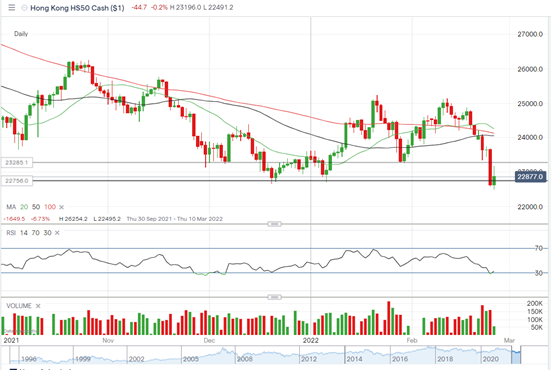This screenshot has height=370, width=551.
Task: Remove the MA indicator with its X
Action: 61,207
